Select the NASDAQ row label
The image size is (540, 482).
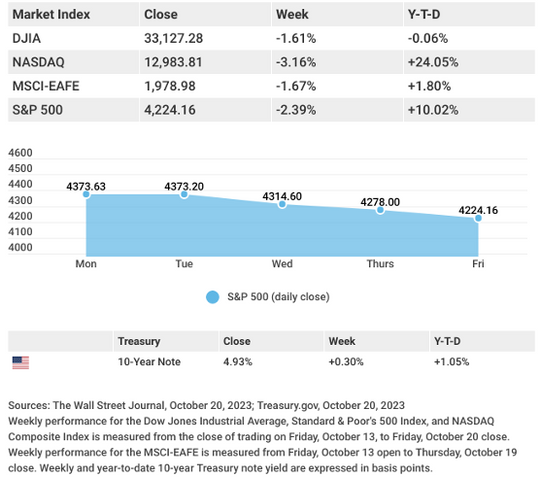[x=38, y=62]
